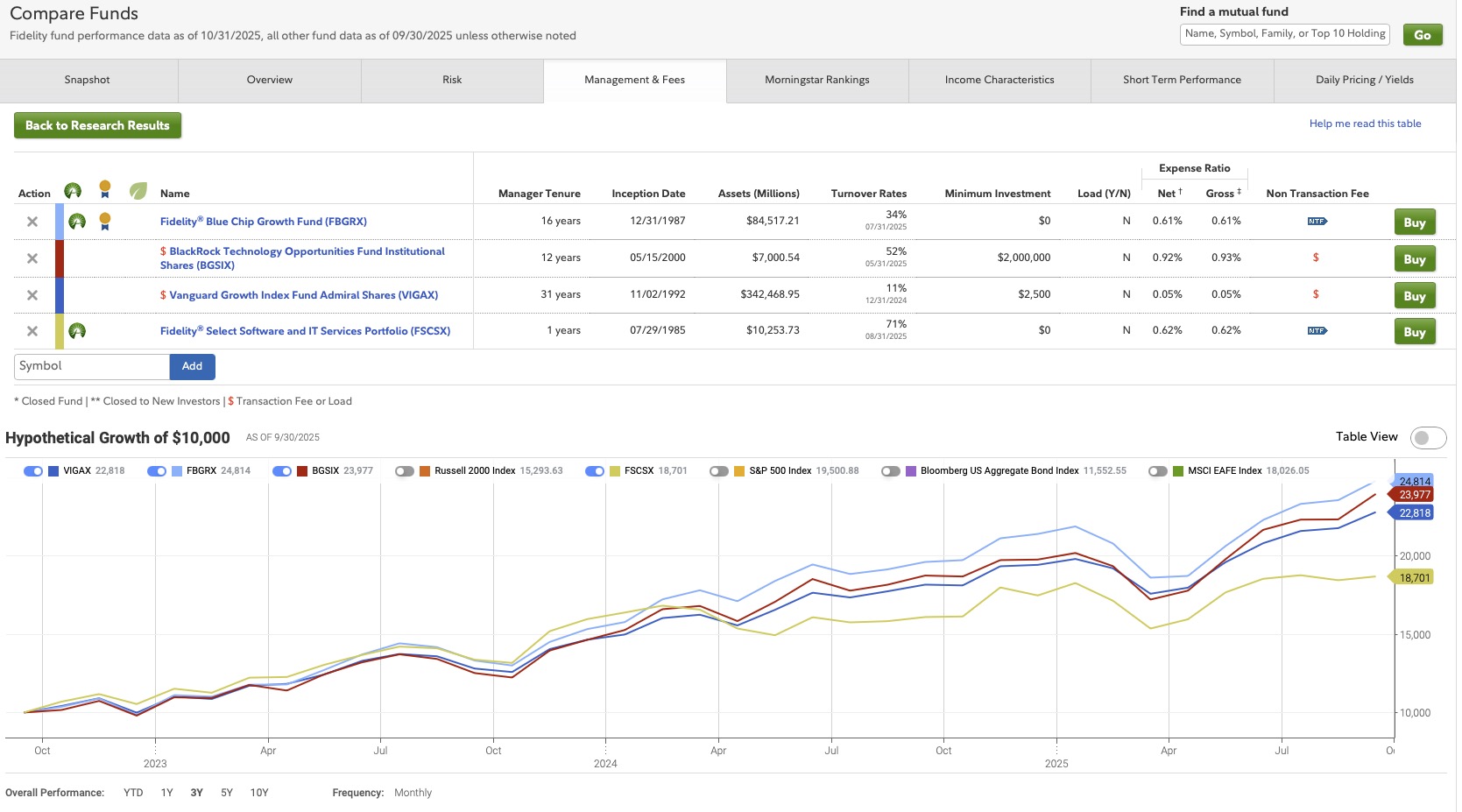This screenshot has width=1462, height=812.
Task: Click the NTF icon in the FSCSX row
Action: coord(1317,331)
